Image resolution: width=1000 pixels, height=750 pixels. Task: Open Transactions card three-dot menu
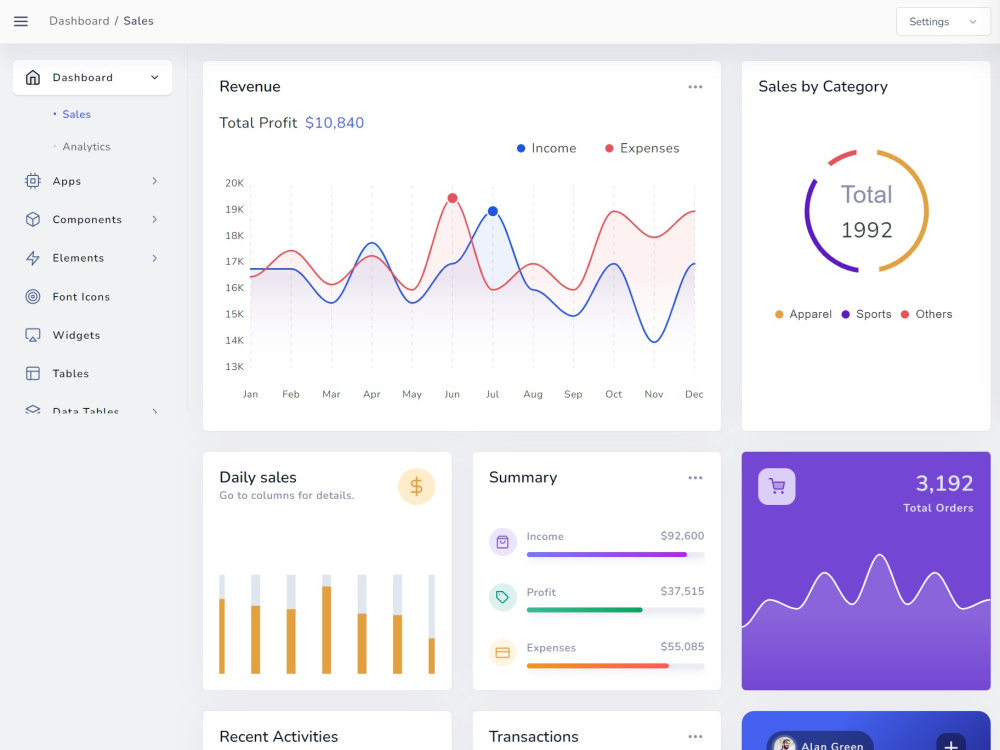(x=695, y=737)
